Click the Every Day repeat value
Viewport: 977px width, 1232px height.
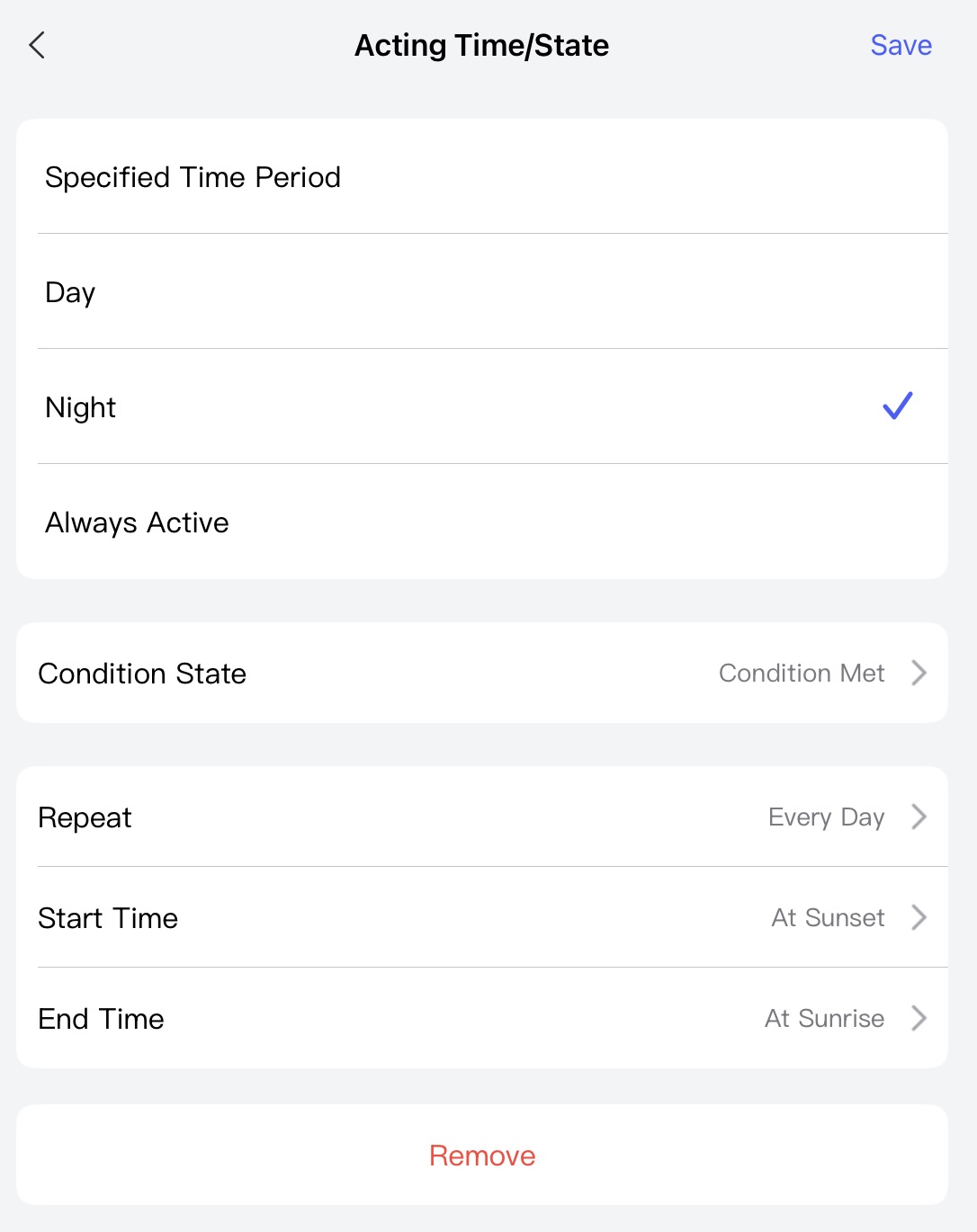point(826,817)
